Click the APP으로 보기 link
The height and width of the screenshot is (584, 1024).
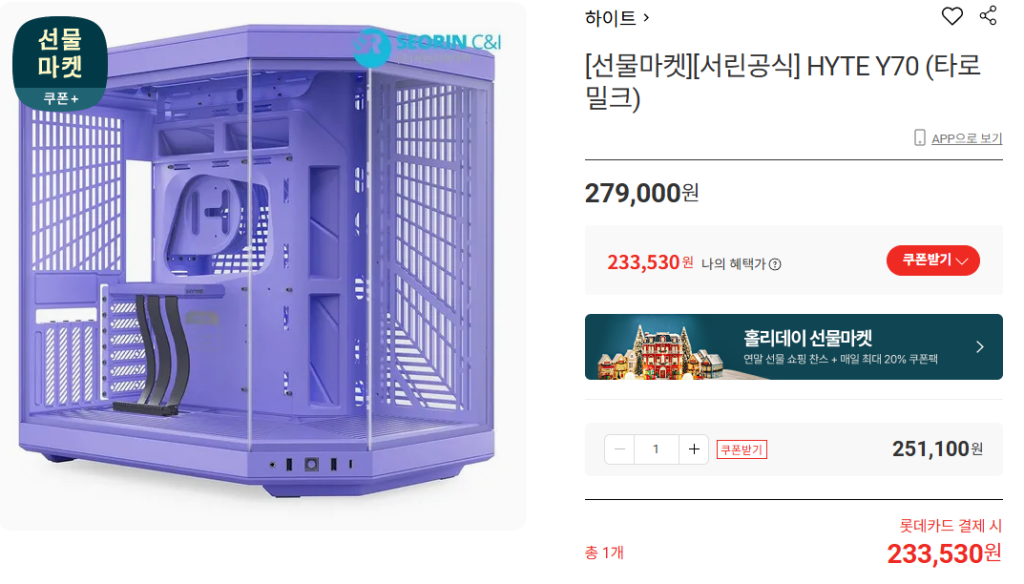click(x=966, y=139)
